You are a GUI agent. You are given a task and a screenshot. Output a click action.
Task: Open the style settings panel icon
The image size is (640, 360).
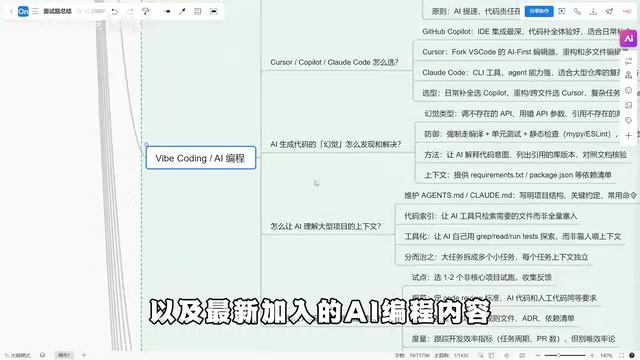[629, 61]
